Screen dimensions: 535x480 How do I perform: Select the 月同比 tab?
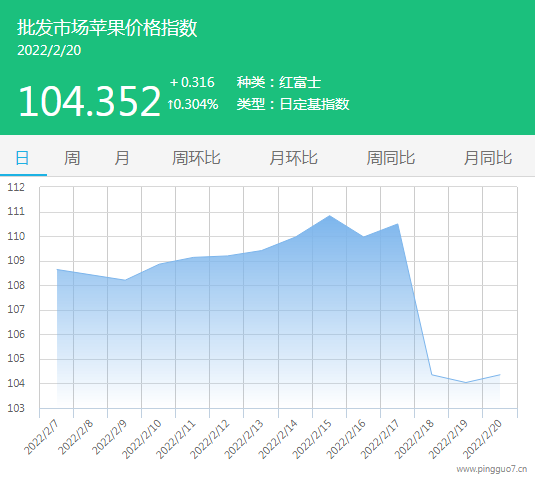[488, 158]
